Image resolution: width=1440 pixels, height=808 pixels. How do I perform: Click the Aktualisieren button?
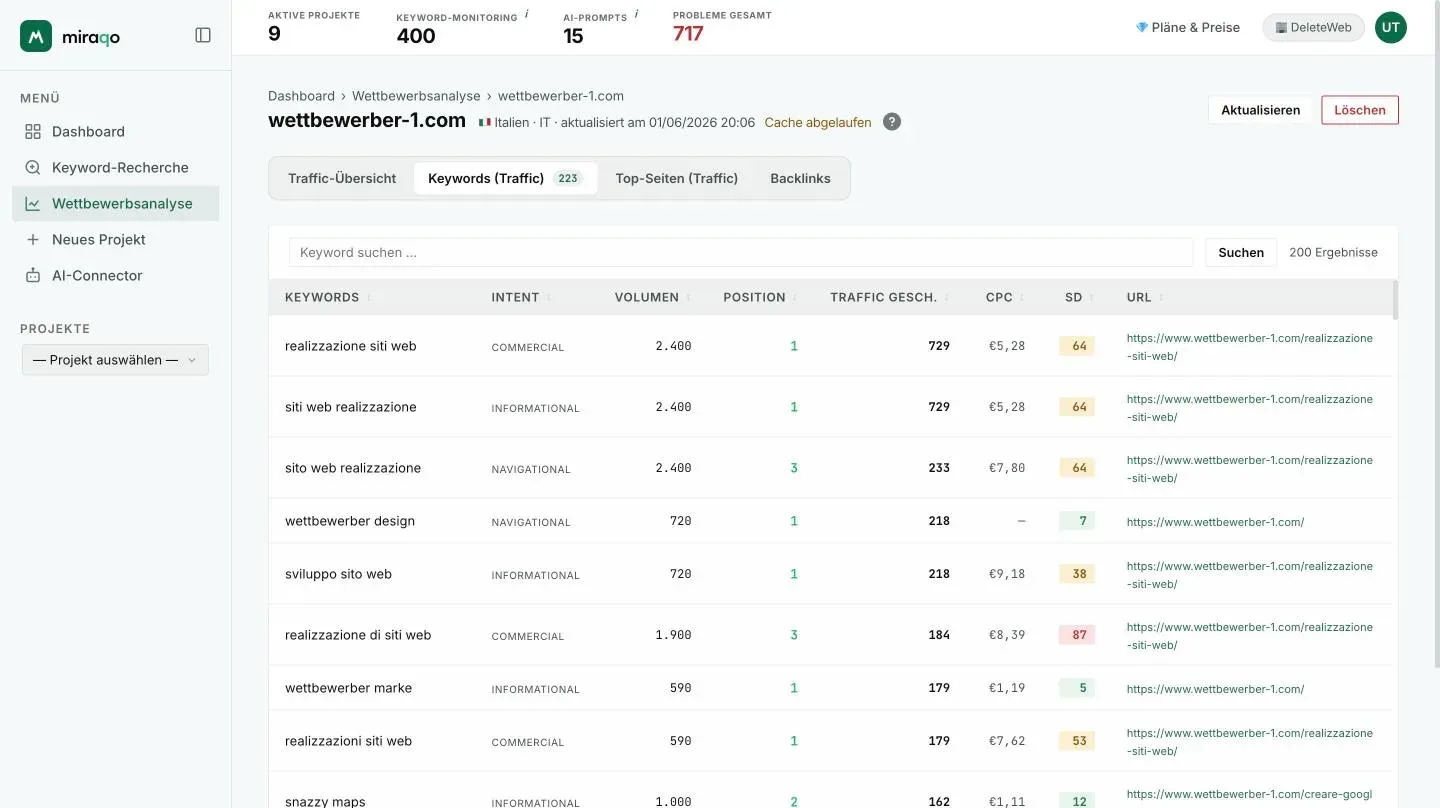tap(1260, 110)
